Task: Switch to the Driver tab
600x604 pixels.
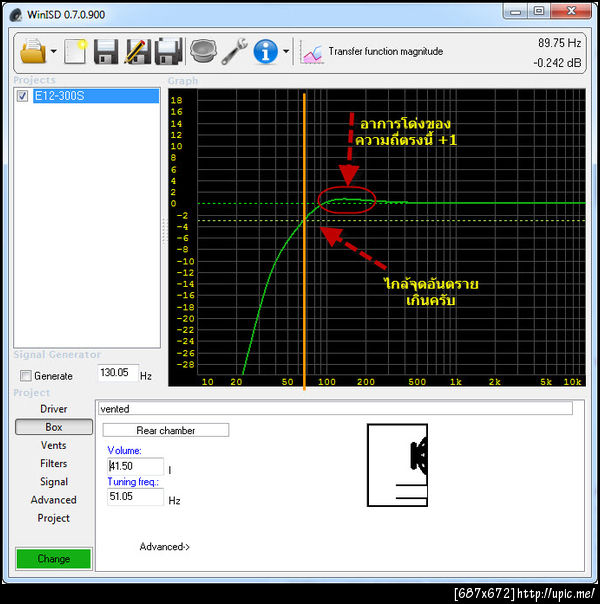Action: (54, 409)
